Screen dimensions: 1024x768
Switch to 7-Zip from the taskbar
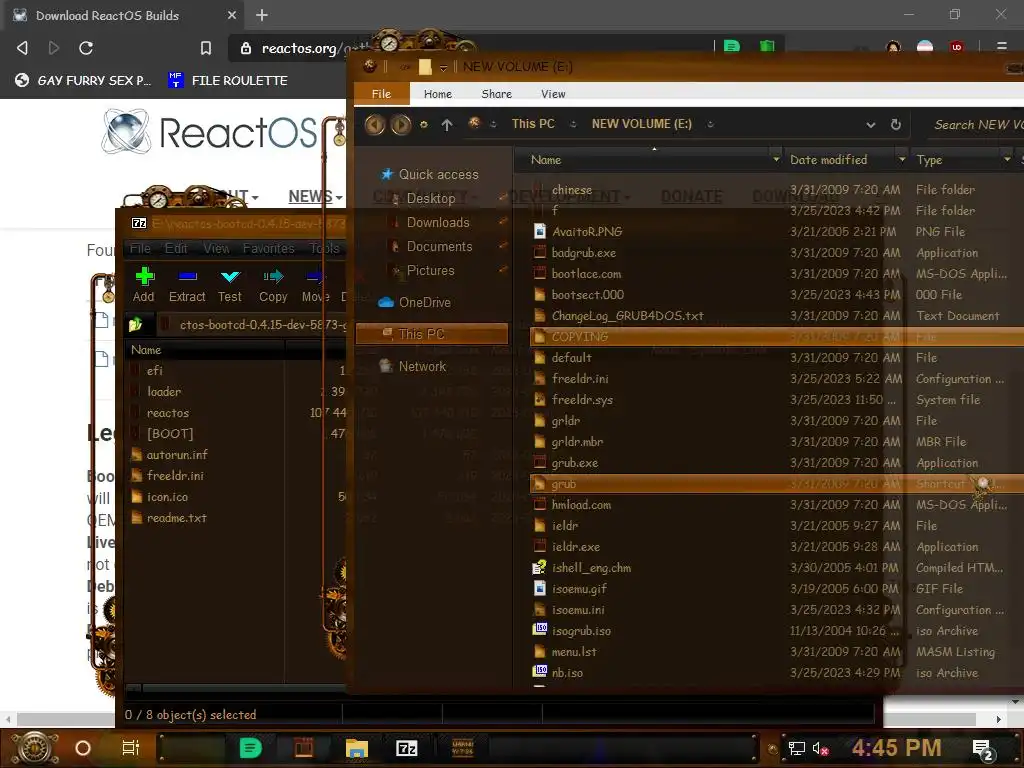(x=406, y=748)
